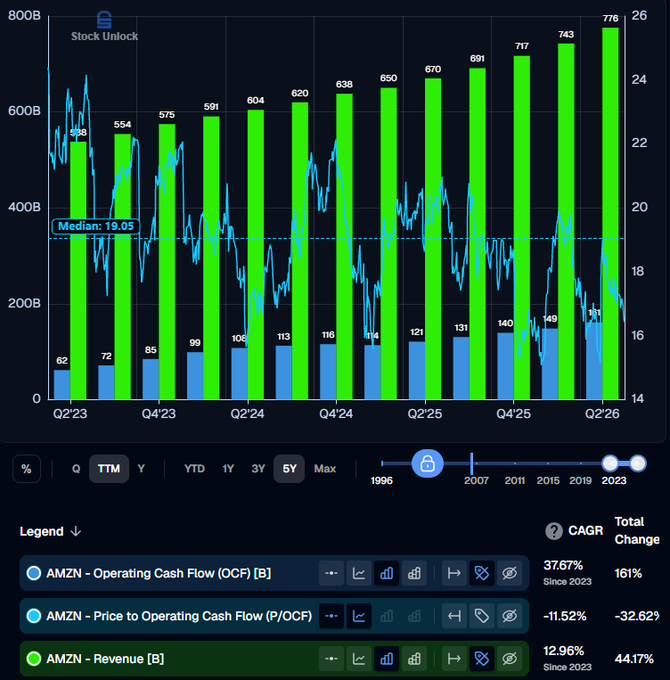Click the 2007 marker on the timeline slider

coord(471,464)
